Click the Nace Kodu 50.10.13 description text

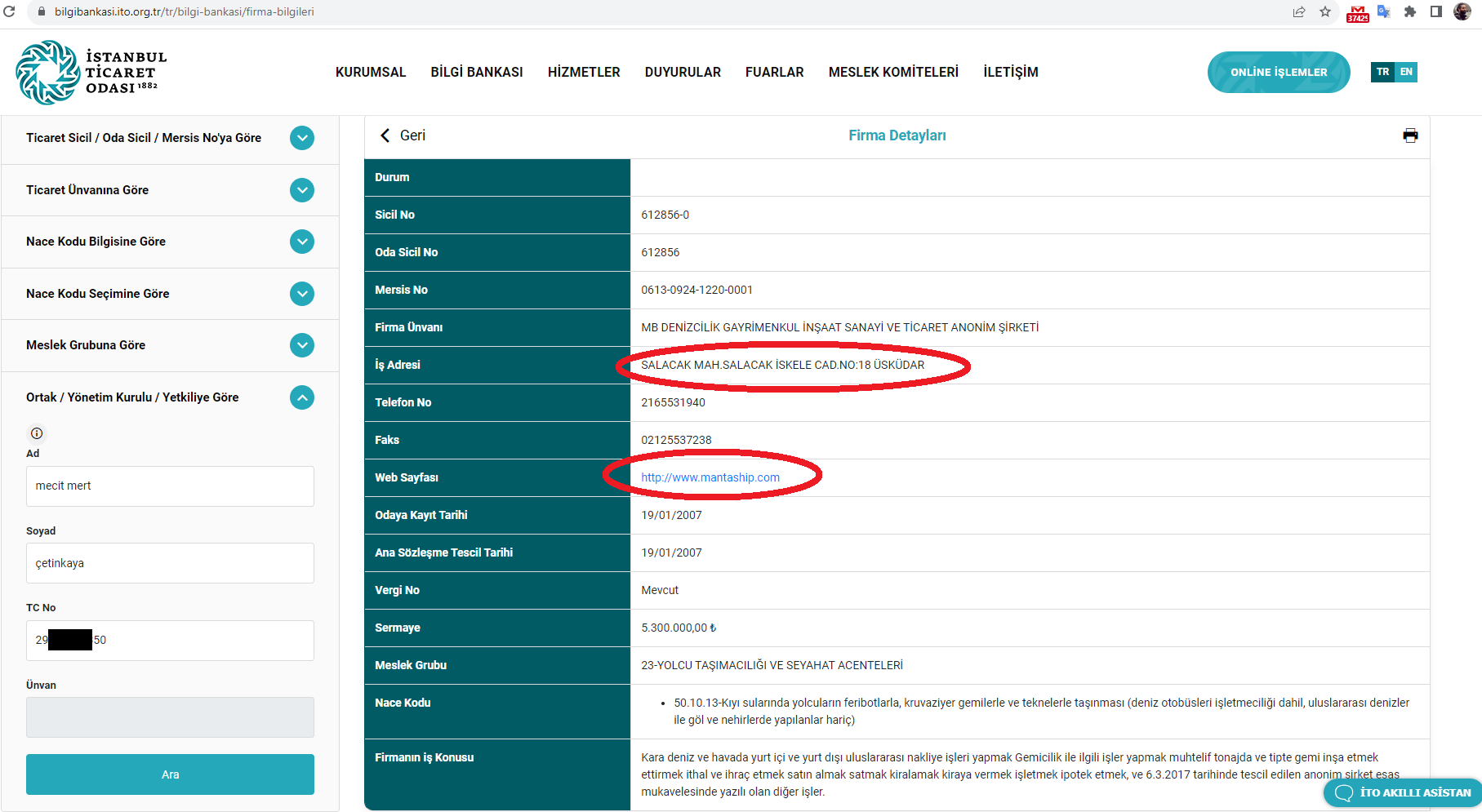point(1041,712)
